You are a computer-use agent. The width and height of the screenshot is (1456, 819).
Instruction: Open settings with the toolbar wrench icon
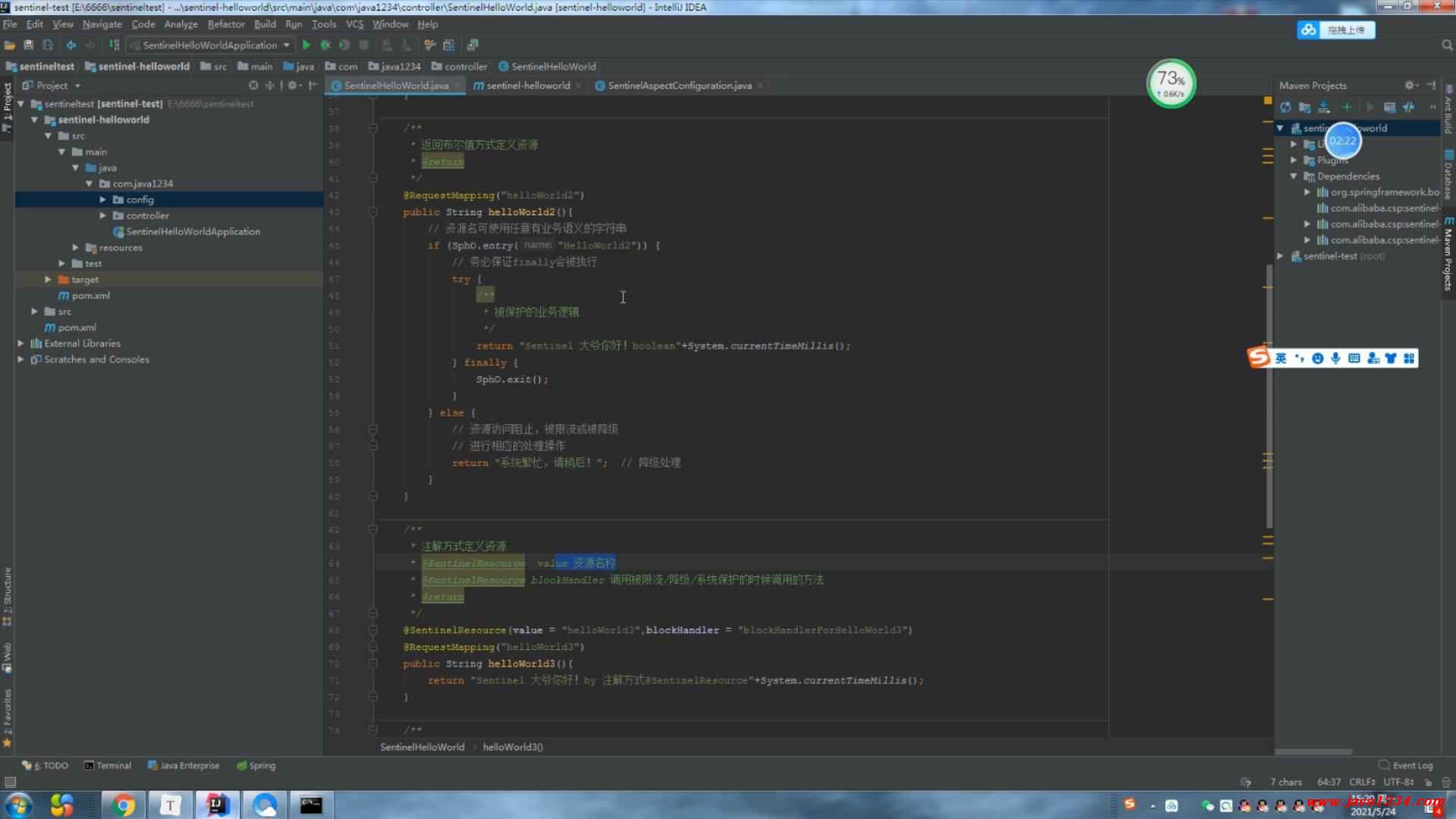click(x=430, y=45)
